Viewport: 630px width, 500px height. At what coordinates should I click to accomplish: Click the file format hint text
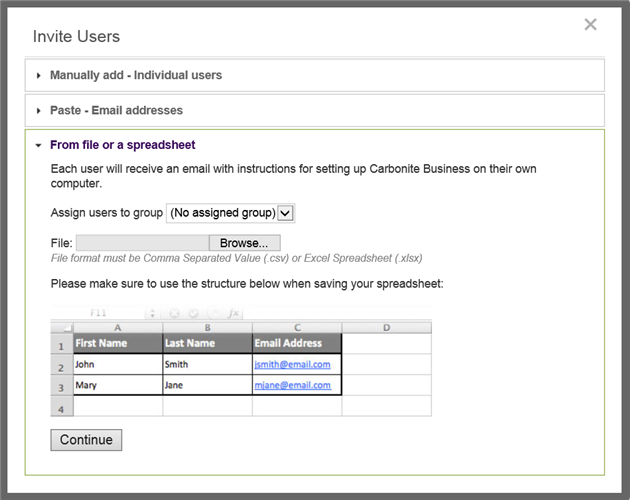coord(236,258)
